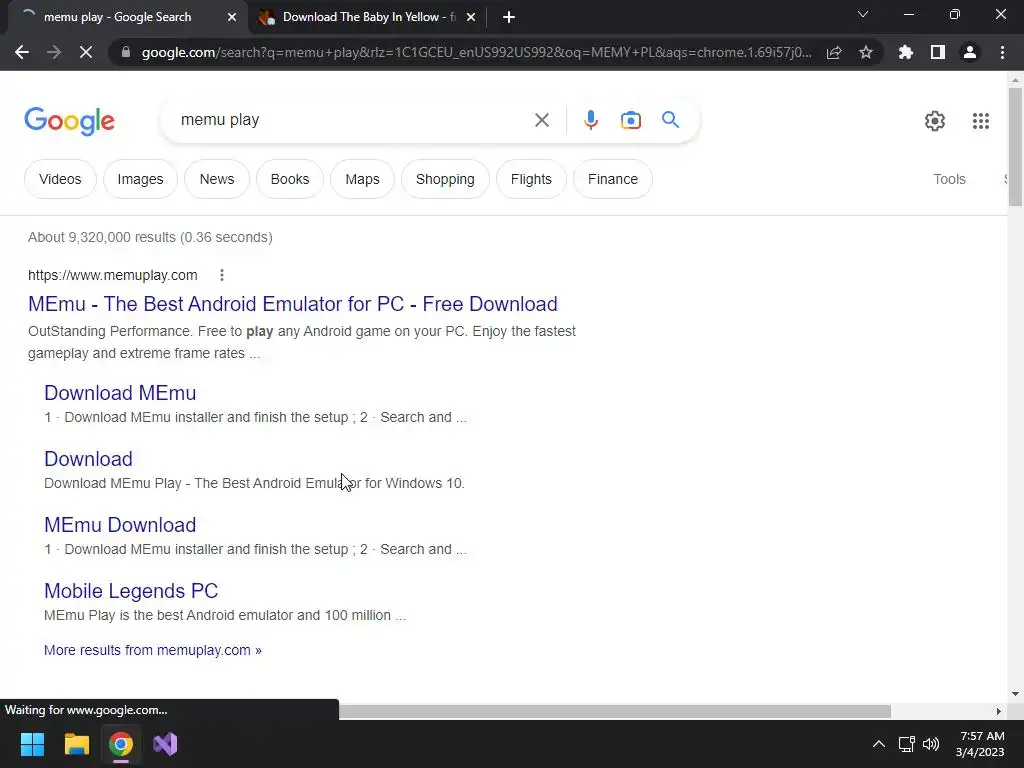Image resolution: width=1024 pixels, height=768 pixels.
Task: Close the Baby In Yellow tab
Action: pyautogui.click(x=471, y=18)
